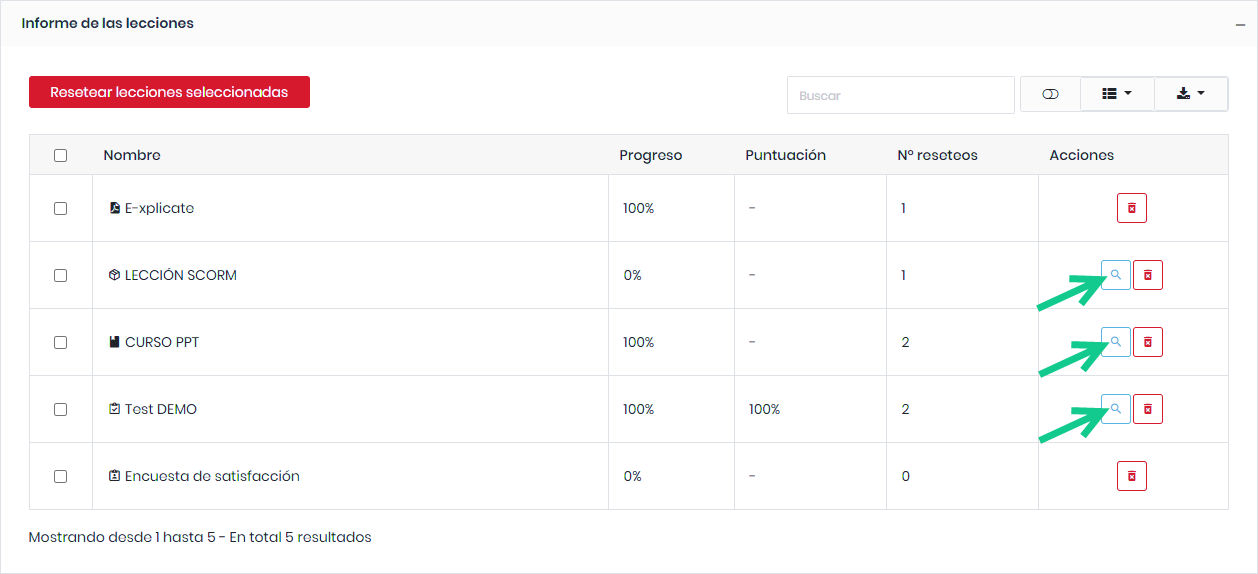The height and width of the screenshot is (574, 1258).
Task: Sort by the Progreso column header
Action: pos(650,155)
